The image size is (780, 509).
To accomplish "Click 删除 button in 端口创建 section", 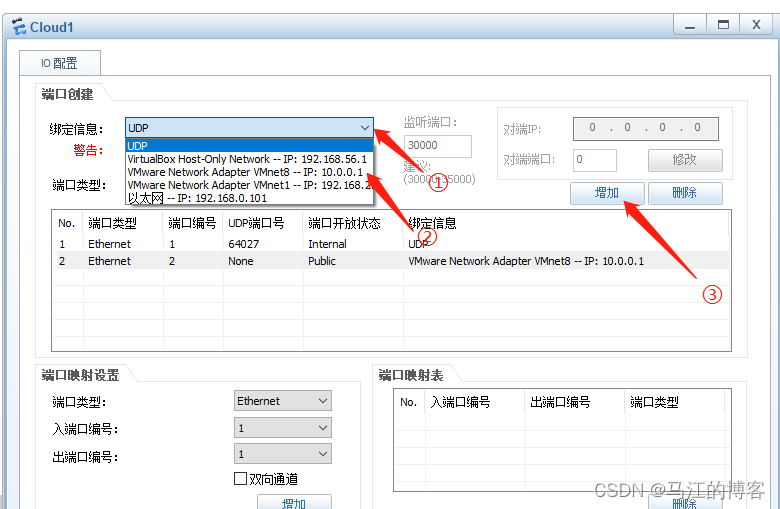I will click(685, 193).
